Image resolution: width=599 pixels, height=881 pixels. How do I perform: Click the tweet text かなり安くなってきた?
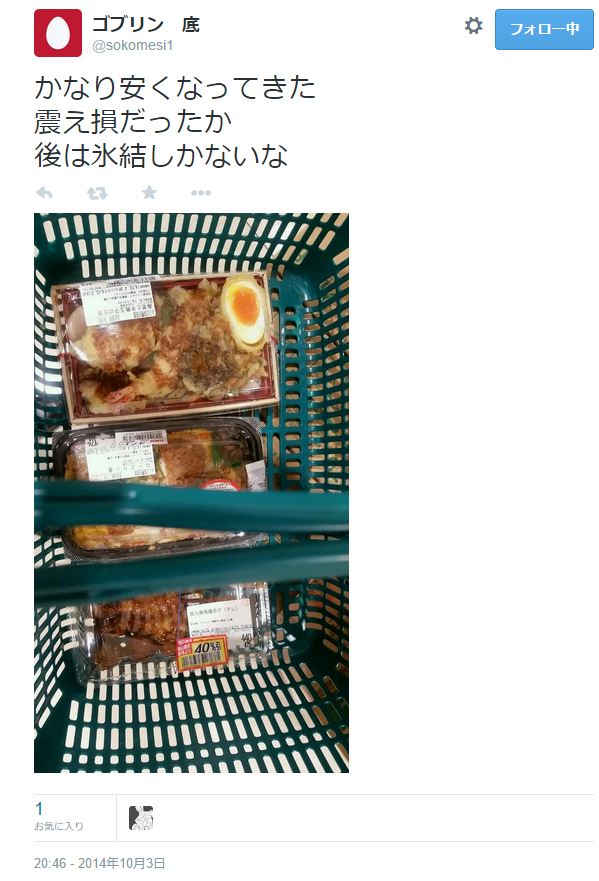(175, 88)
